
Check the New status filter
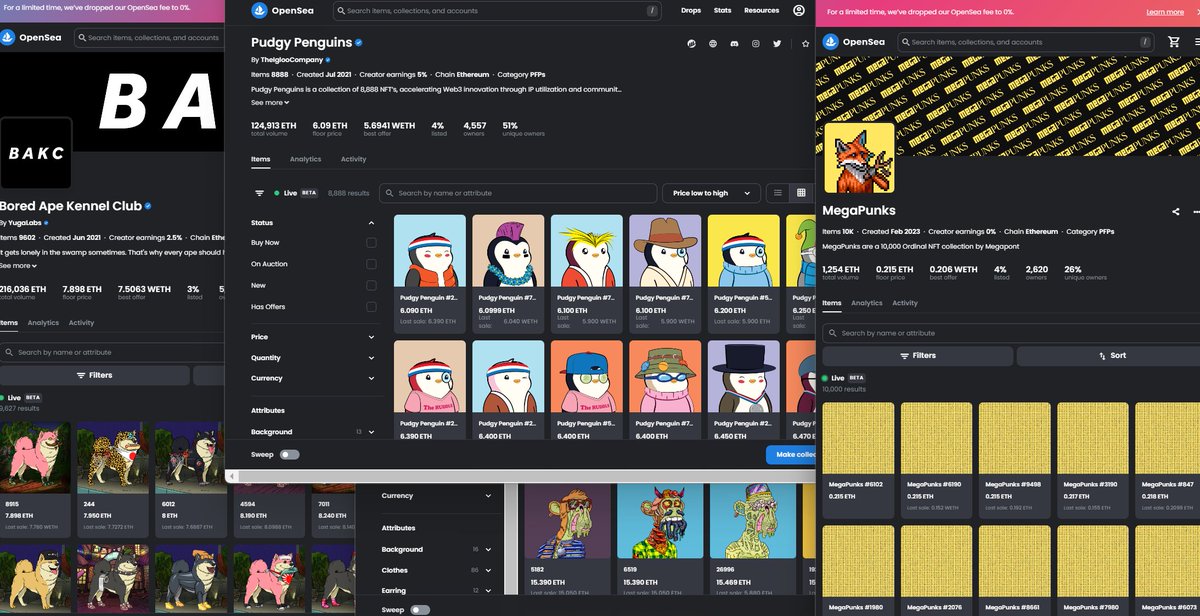(371, 285)
